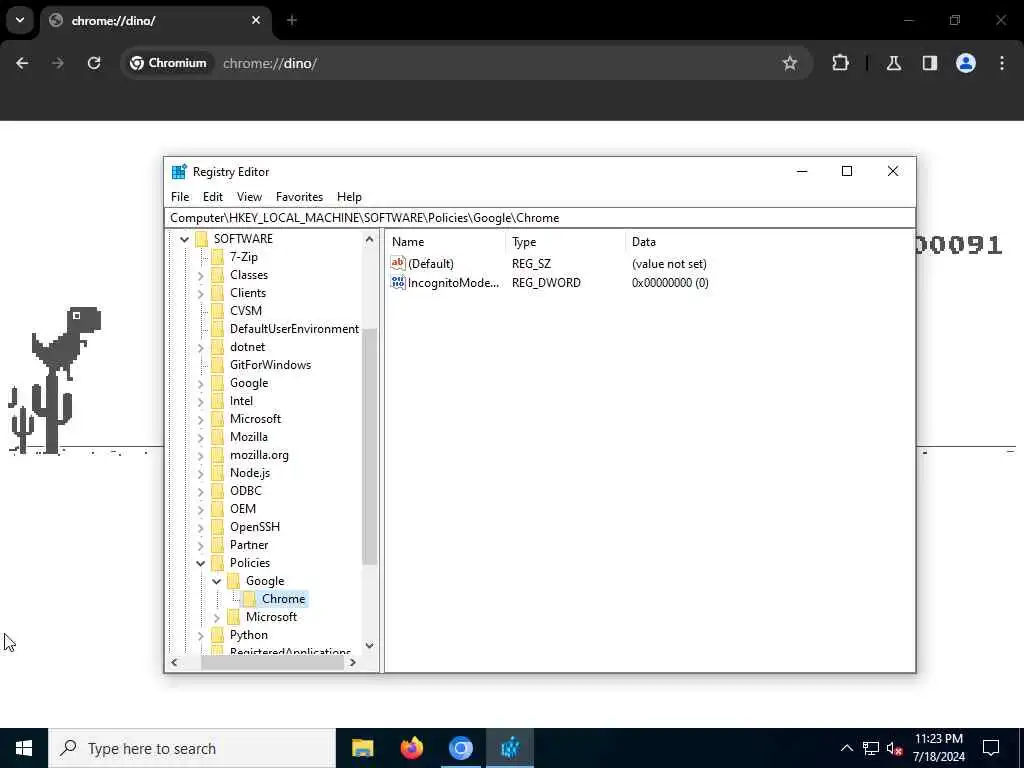Click the DWORD value binary icon
Image resolution: width=1024 pixels, height=768 pixels.
398,283
